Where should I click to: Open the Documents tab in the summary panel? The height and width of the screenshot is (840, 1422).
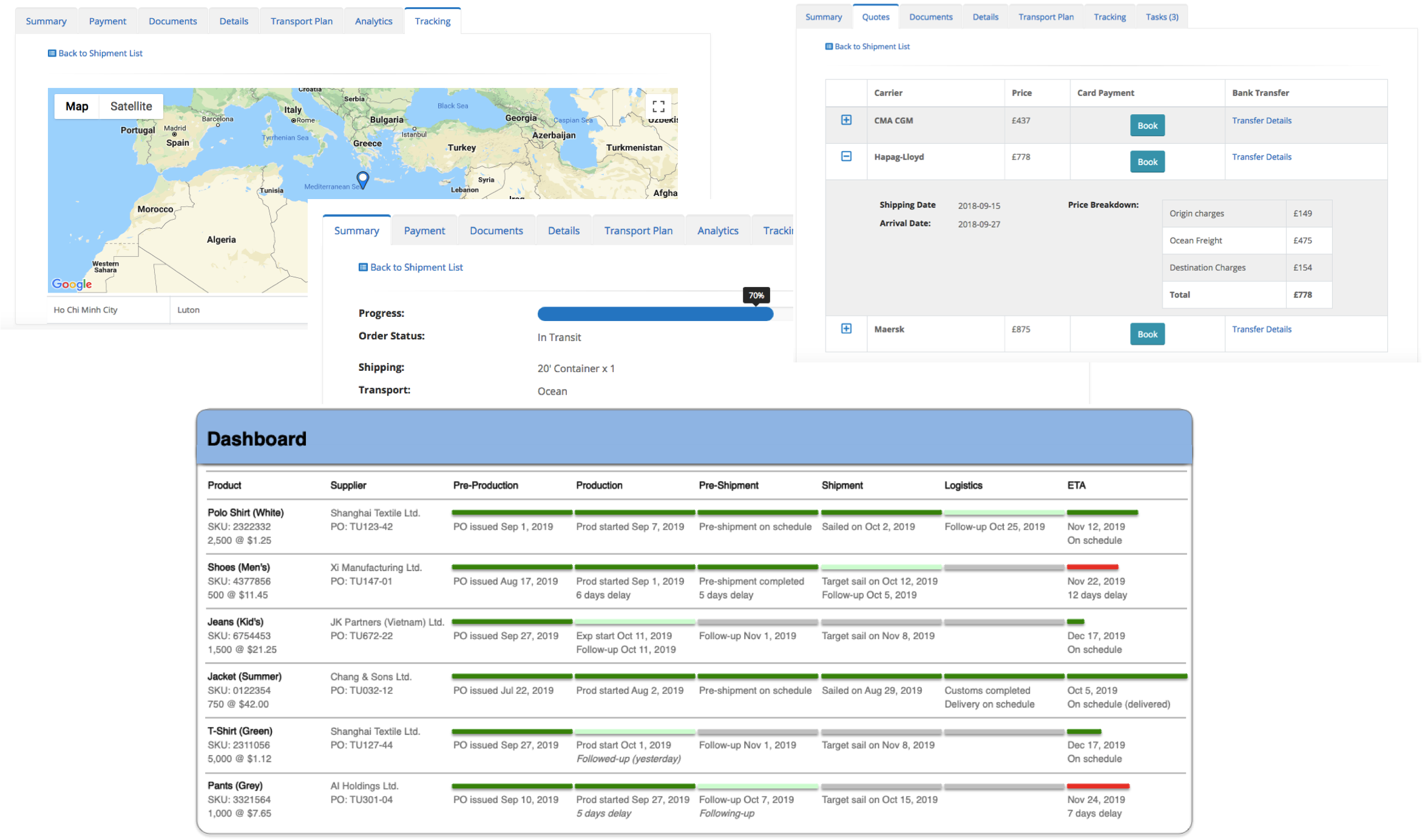click(x=496, y=231)
